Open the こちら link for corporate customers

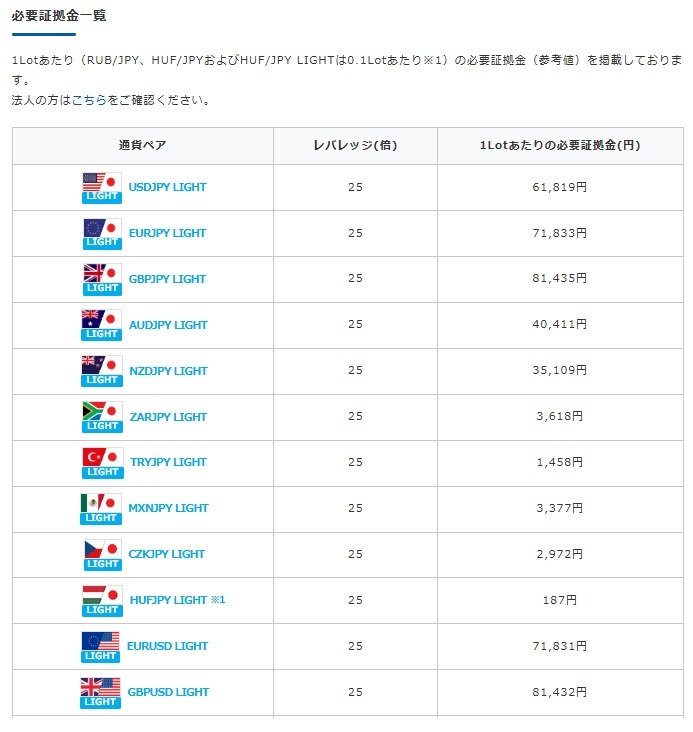[89, 101]
